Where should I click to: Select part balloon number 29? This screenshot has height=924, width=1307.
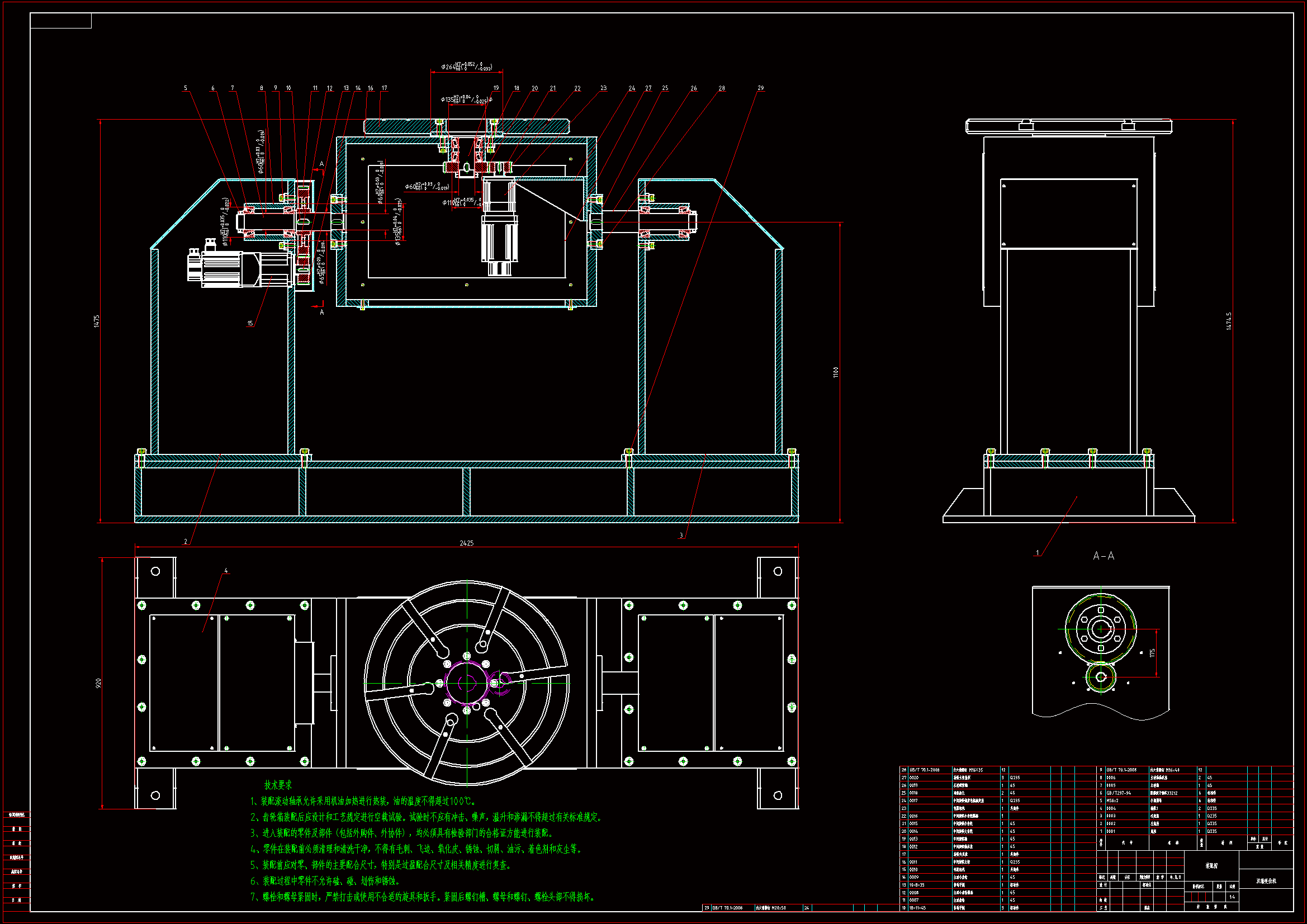[760, 88]
